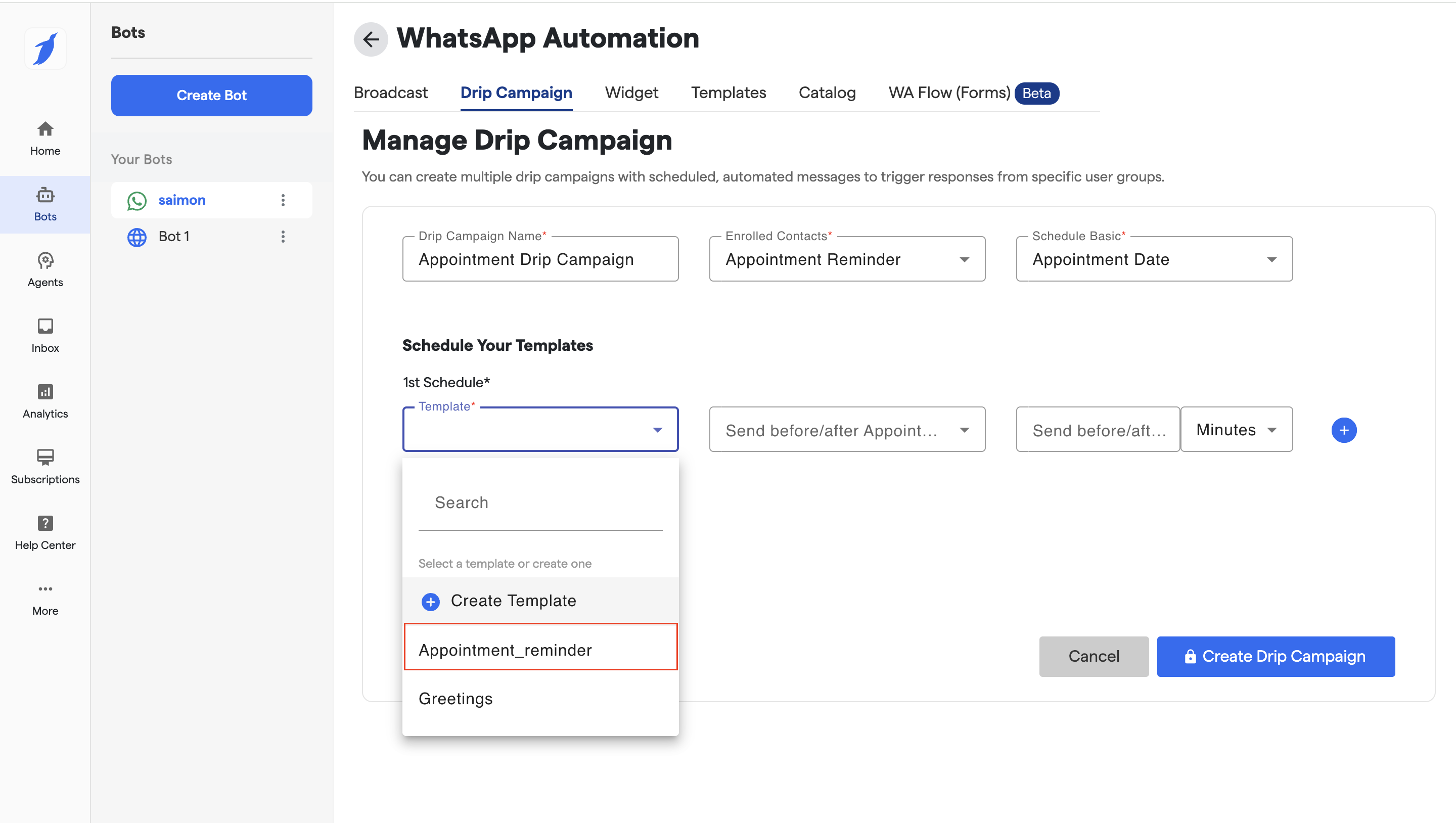This screenshot has height=823, width=1456.
Task: Switch to the Templates tab
Action: point(728,93)
